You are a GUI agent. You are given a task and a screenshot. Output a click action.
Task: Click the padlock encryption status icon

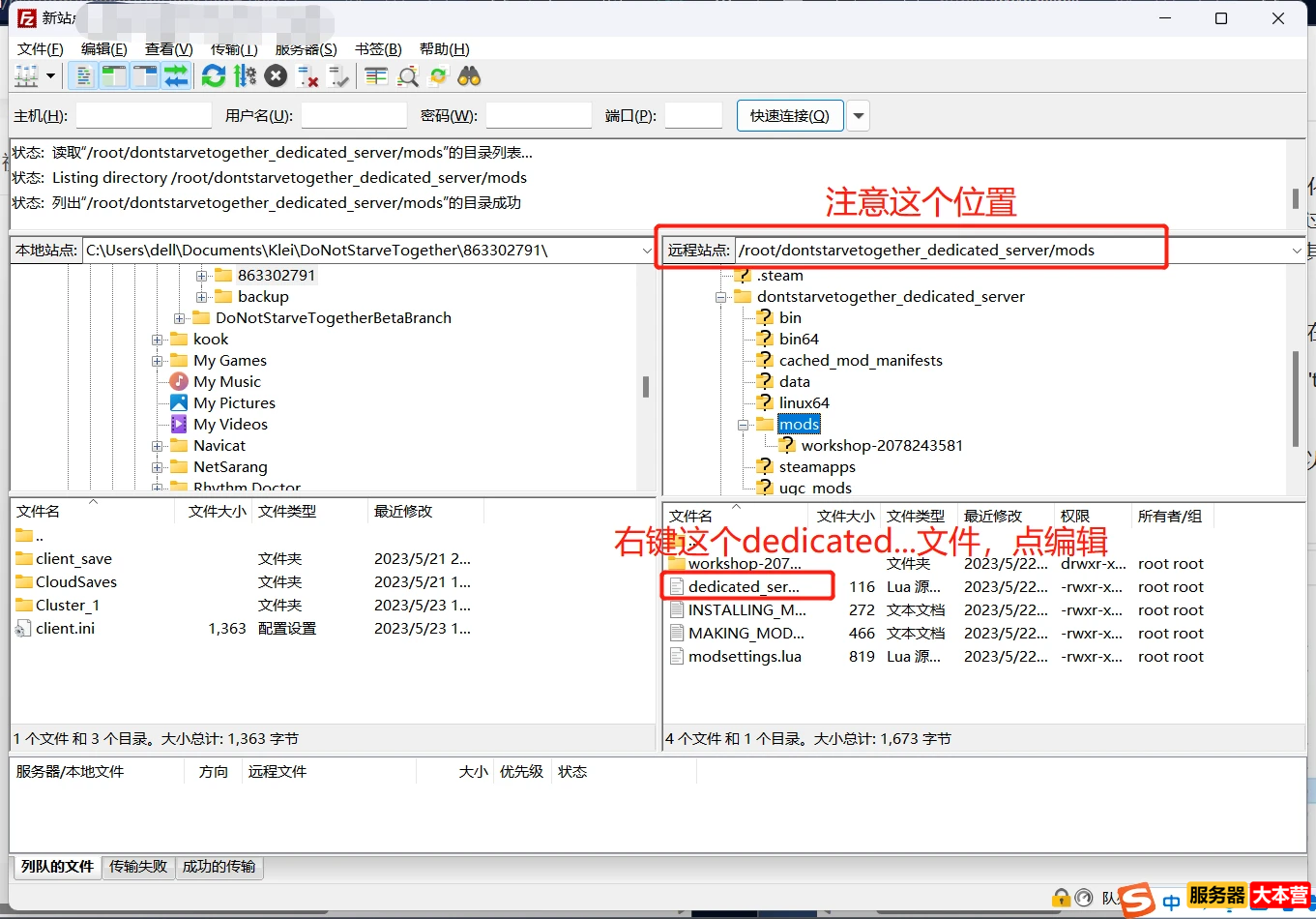pyautogui.click(x=1062, y=898)
